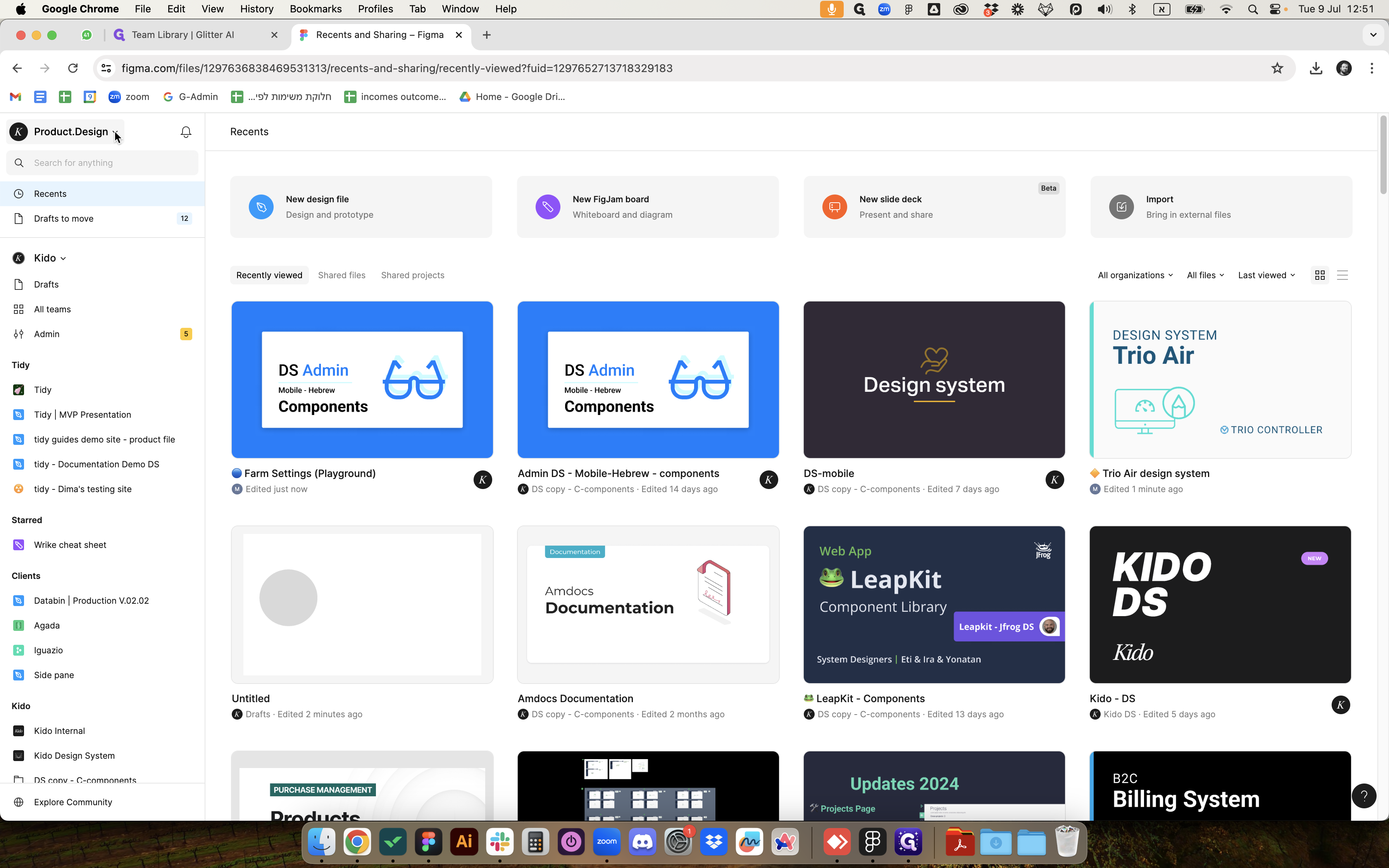Click the page vertical scrollbar
Image resolution: width=1389 pixels, height=868 pixels.
pos(1383,155)
